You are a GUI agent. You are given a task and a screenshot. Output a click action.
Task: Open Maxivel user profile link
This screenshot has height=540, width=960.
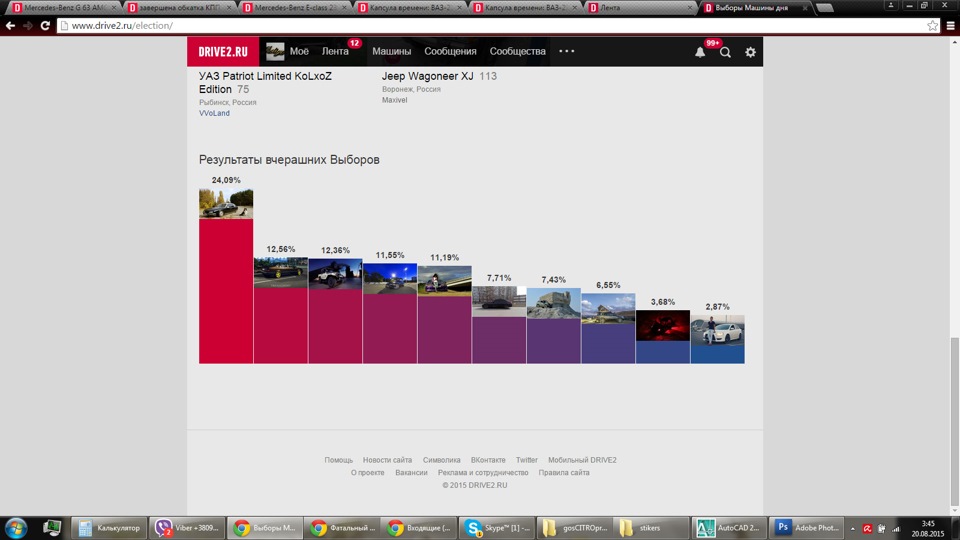point(394,100)
